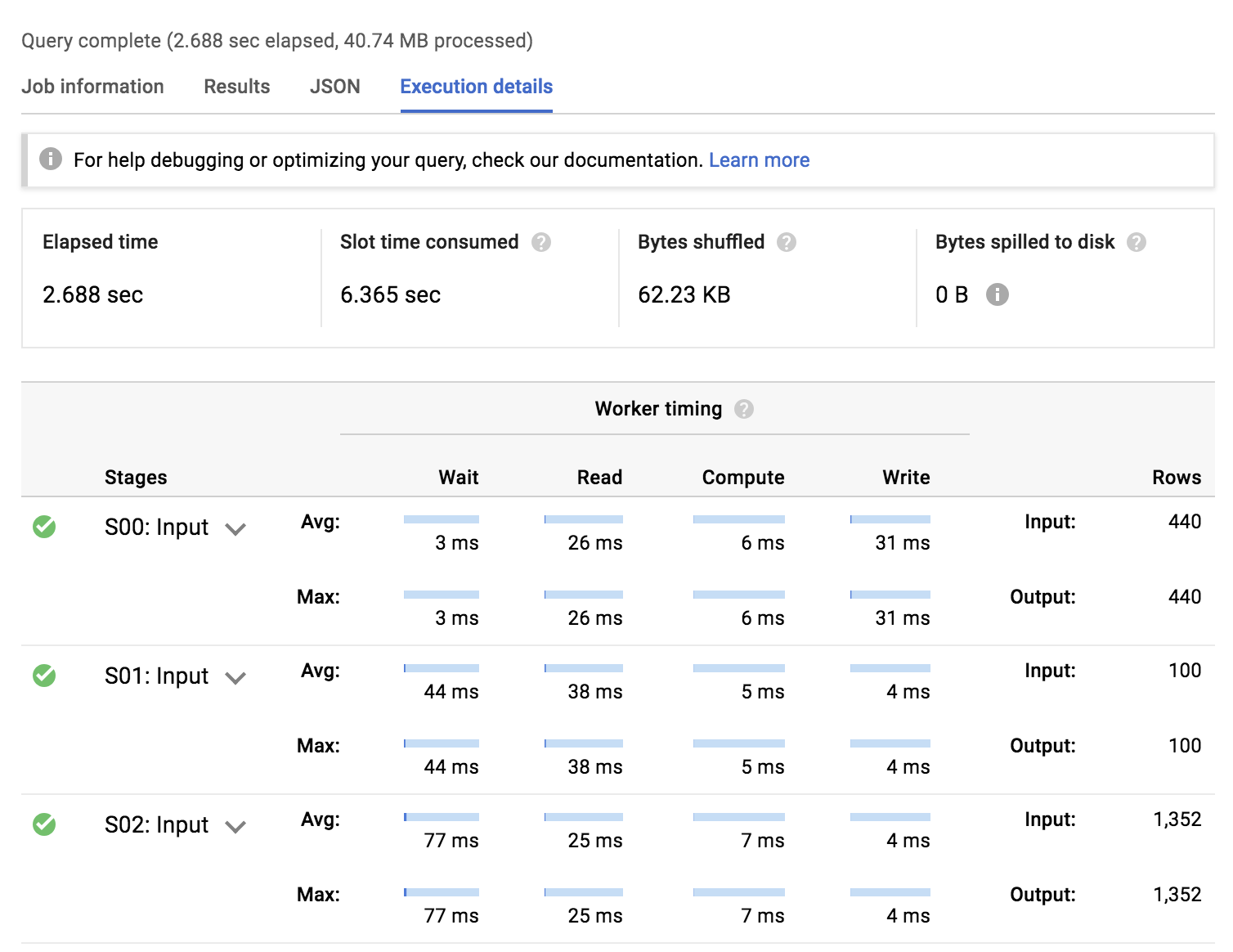Screen dimensions: 1233x952
Task: Open help icon beside Bytes spilled to disk
Action: coord(1137,242)
